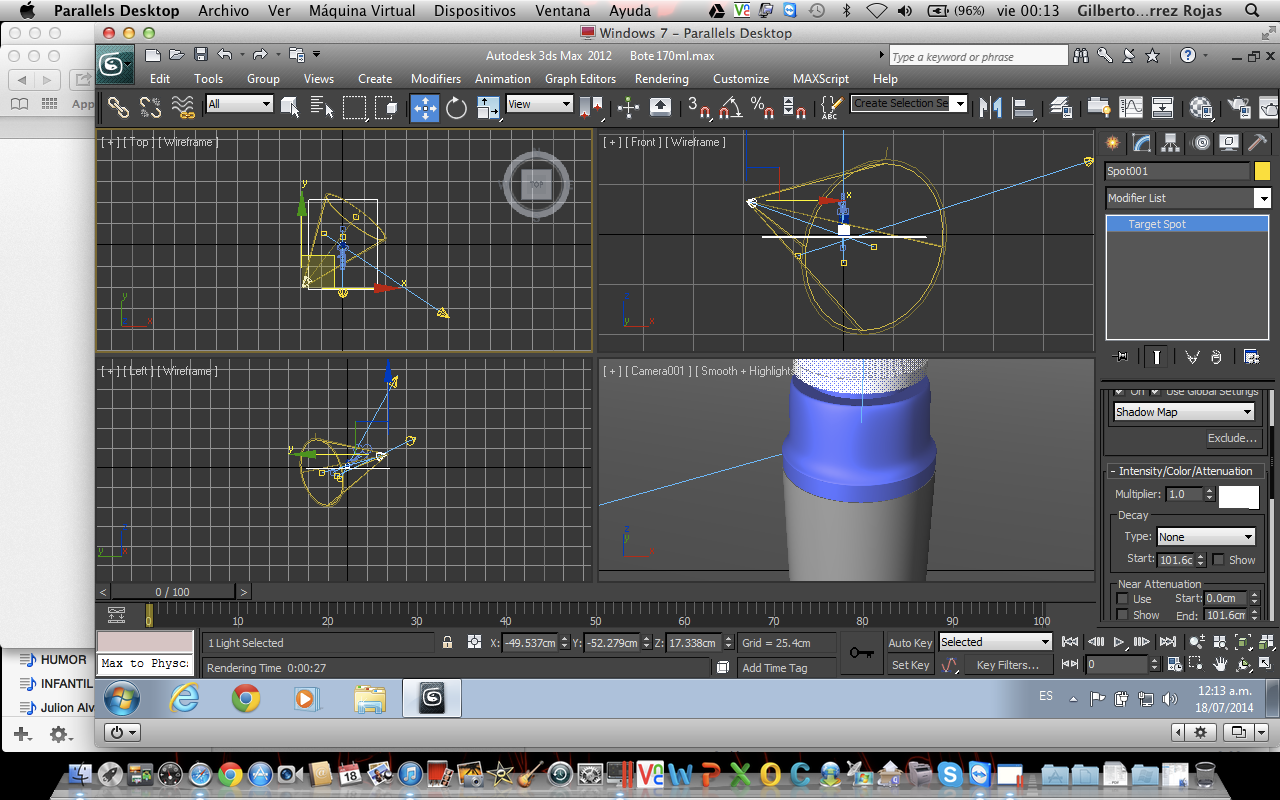
Task: Click the Select and Link tool
Action: (x=118, y=107)
